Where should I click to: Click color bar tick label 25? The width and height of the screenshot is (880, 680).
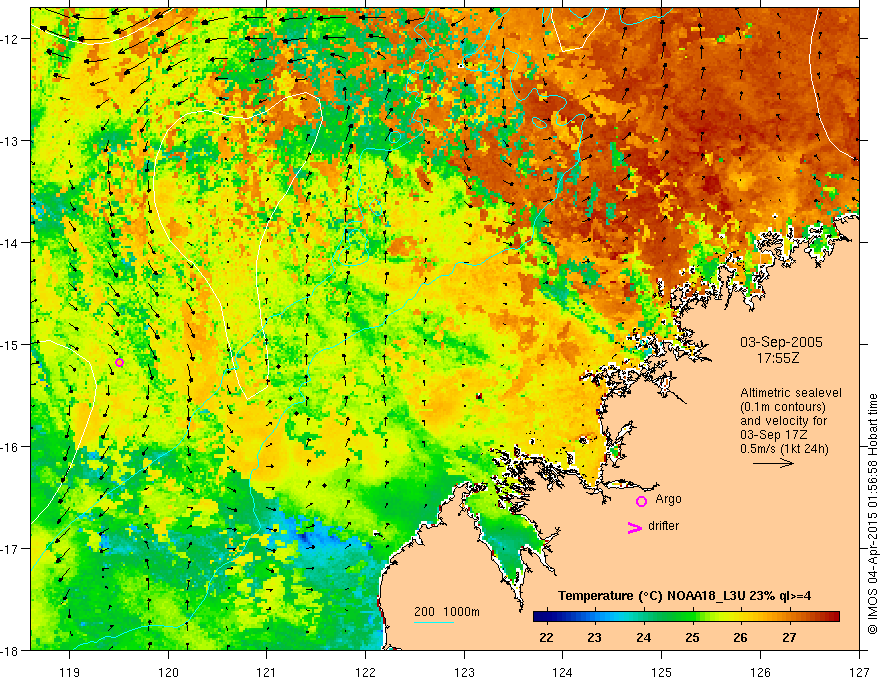point(692,638)
